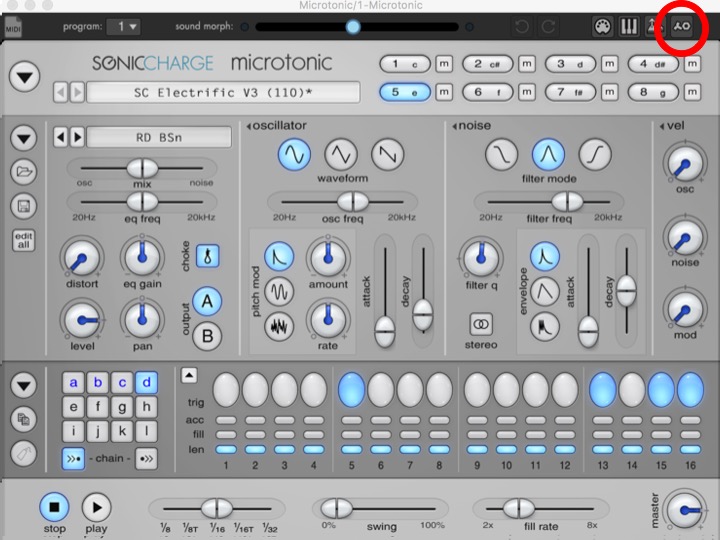Open drum patch folder icon
The height and width of the screenshot is (540, 720).
click(x=24, y=172)
